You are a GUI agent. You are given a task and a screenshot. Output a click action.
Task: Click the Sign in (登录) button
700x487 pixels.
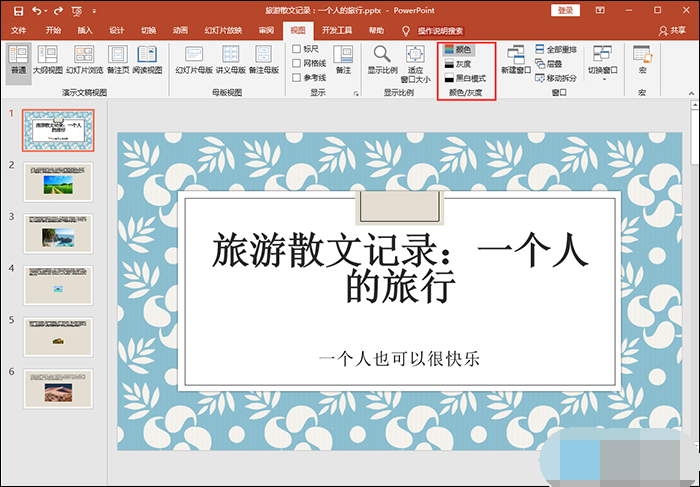[565, 10]
